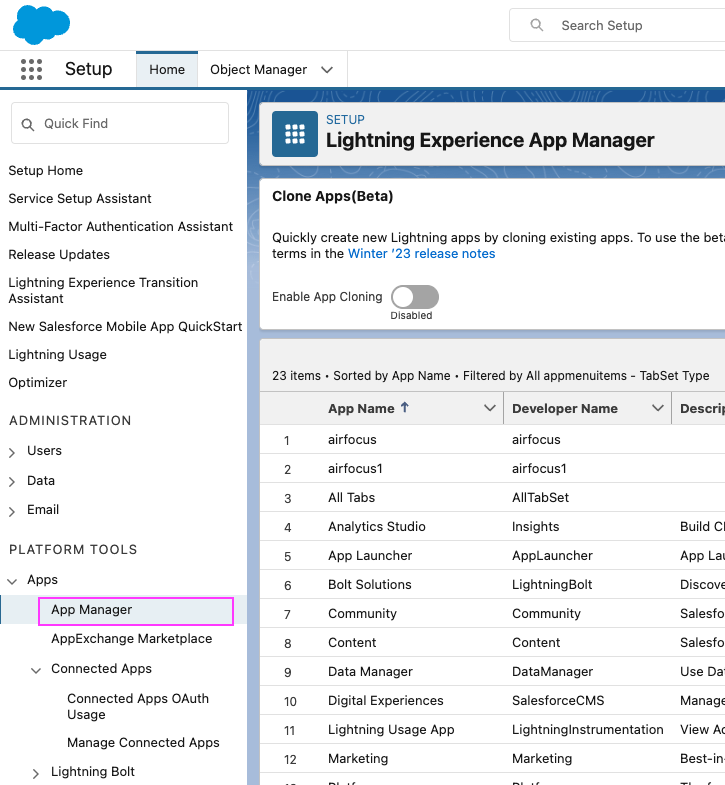This screenshot has width=725, height=785.
Task: Select the Digital Experiences app row
Action: (x=386, y=701)
